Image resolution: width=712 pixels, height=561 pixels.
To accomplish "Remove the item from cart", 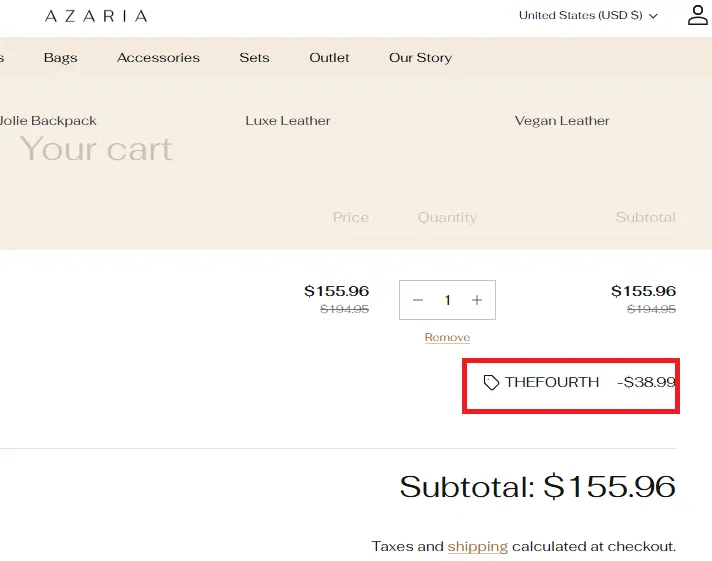I will 447,338.
